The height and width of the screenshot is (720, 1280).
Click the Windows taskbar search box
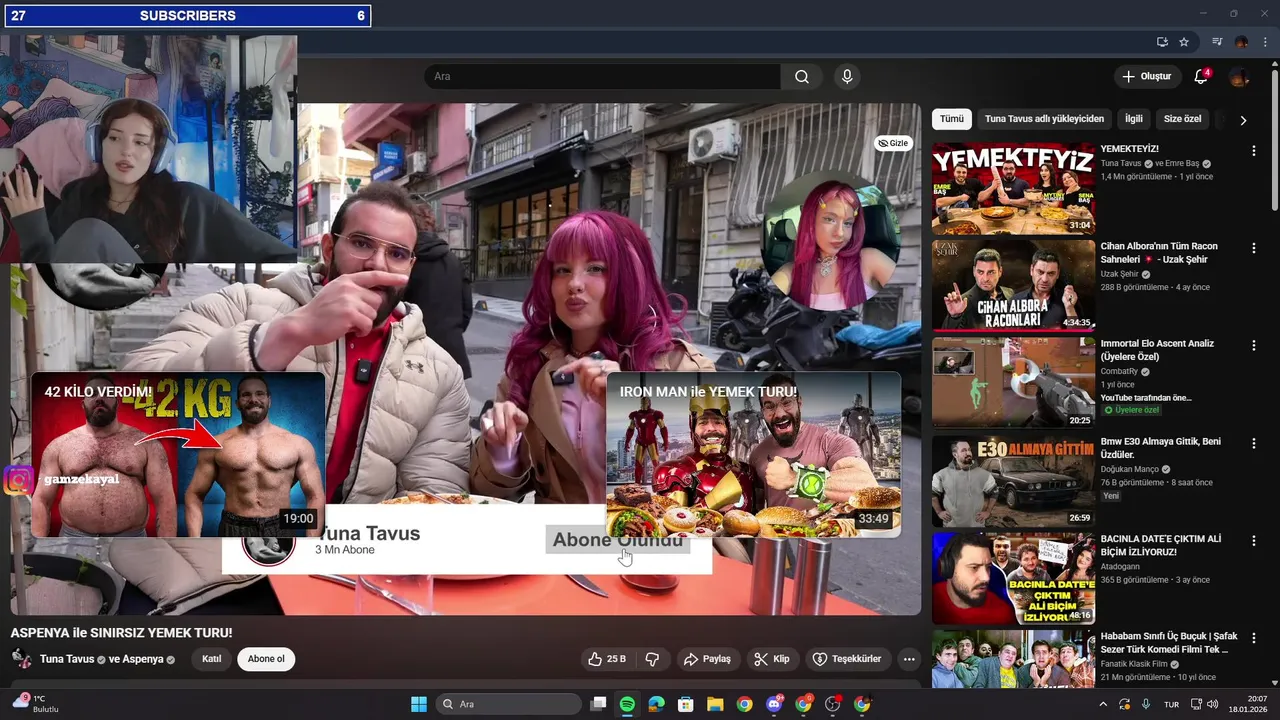click(509, 704)
